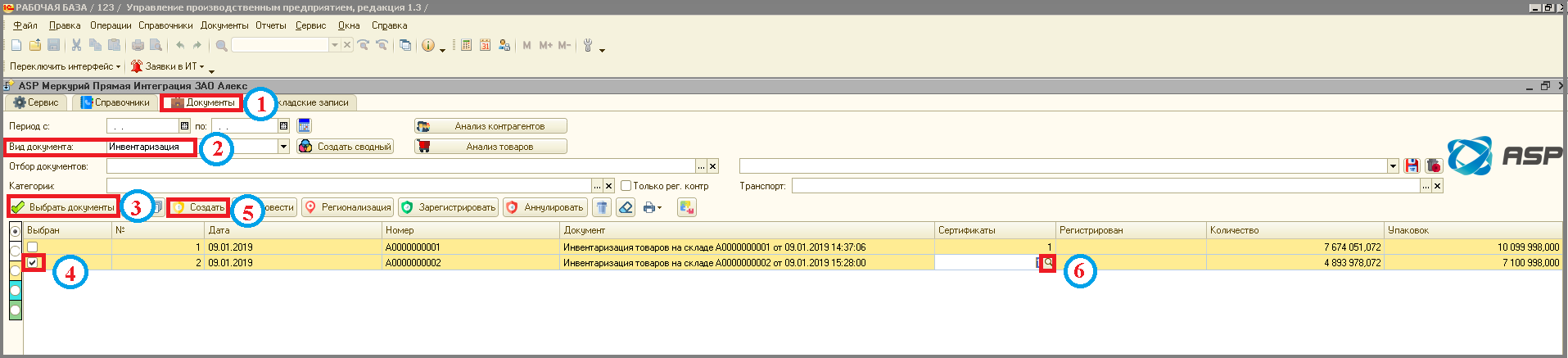Screen dimensions: 1568x358
Task: Open the Вид документа dropdown arrow
Action: pos(284,146)
